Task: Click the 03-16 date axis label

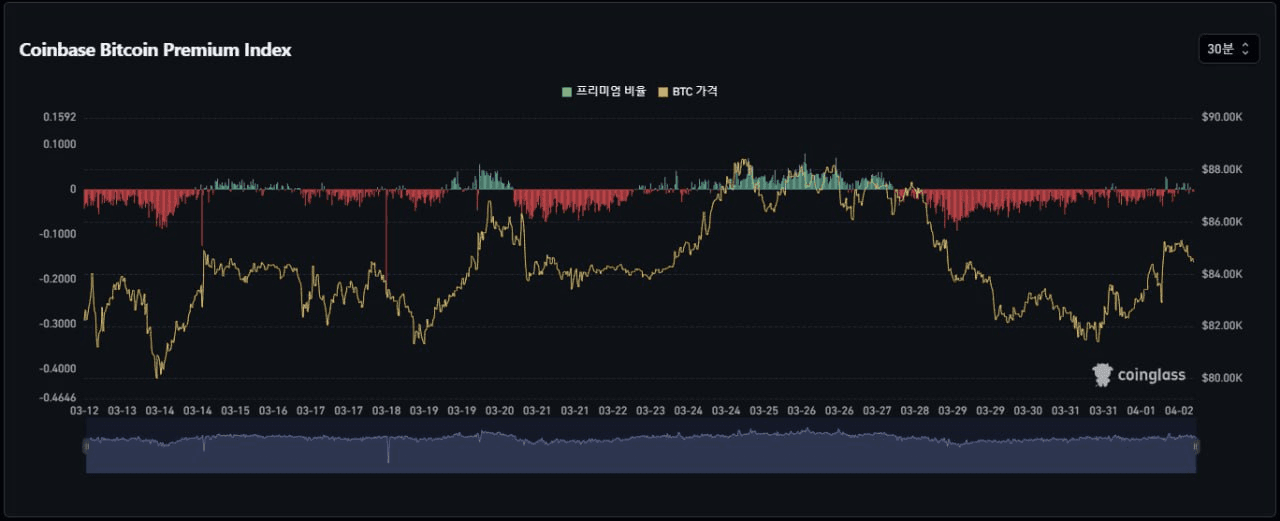Action: 273,411
